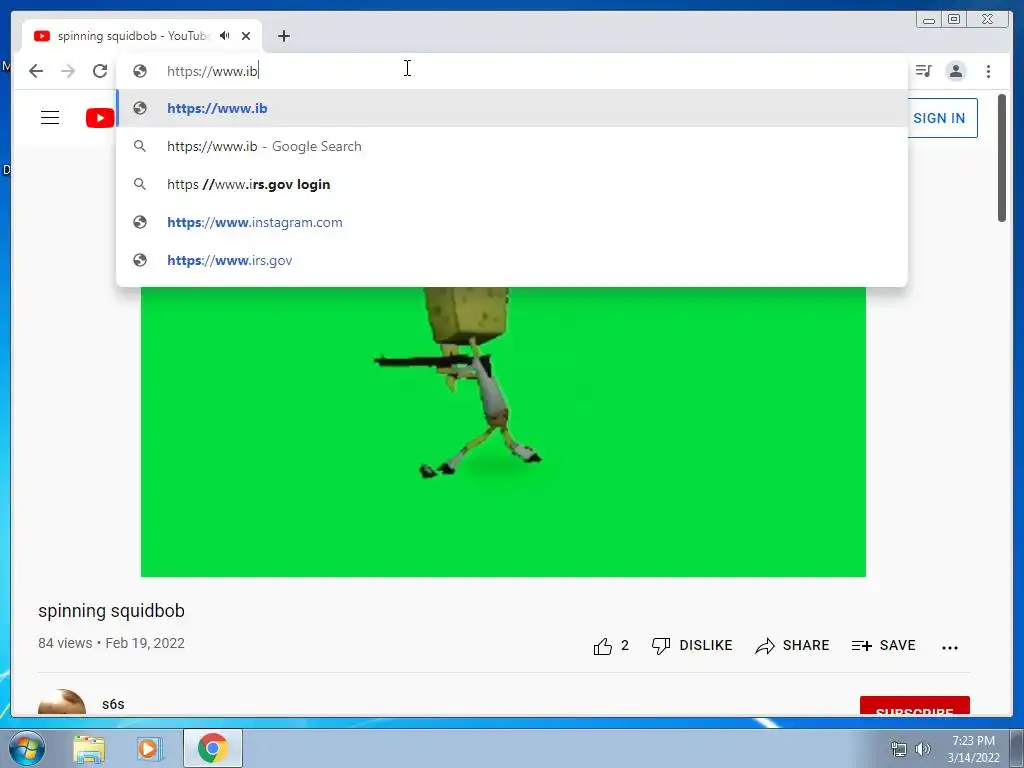Select the https://www.irs.gov URL suggestion
Viewport: 1024px width, 768px height.
[x=512, y=260]
